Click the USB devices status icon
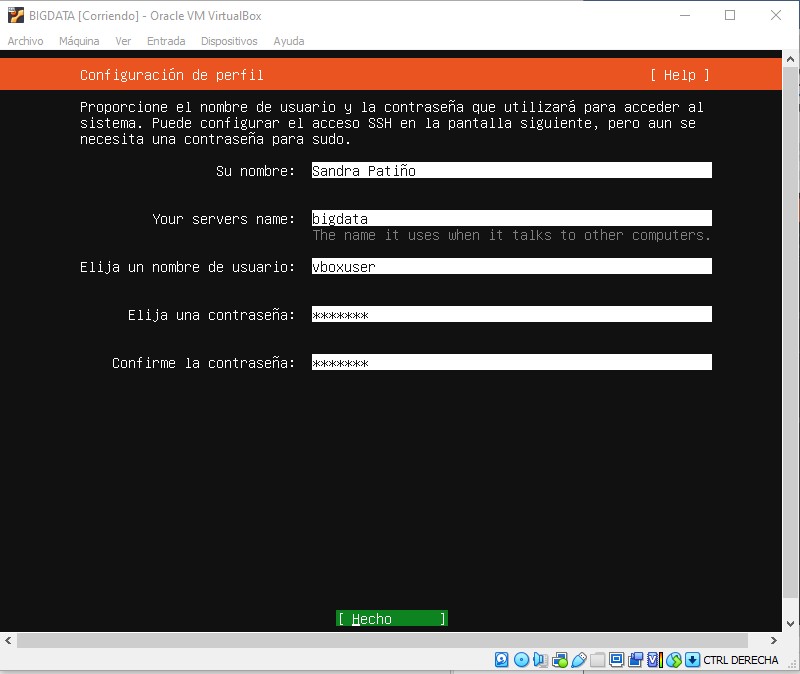Viewport: 800px width, 674px height. click(x=577, y=660)
